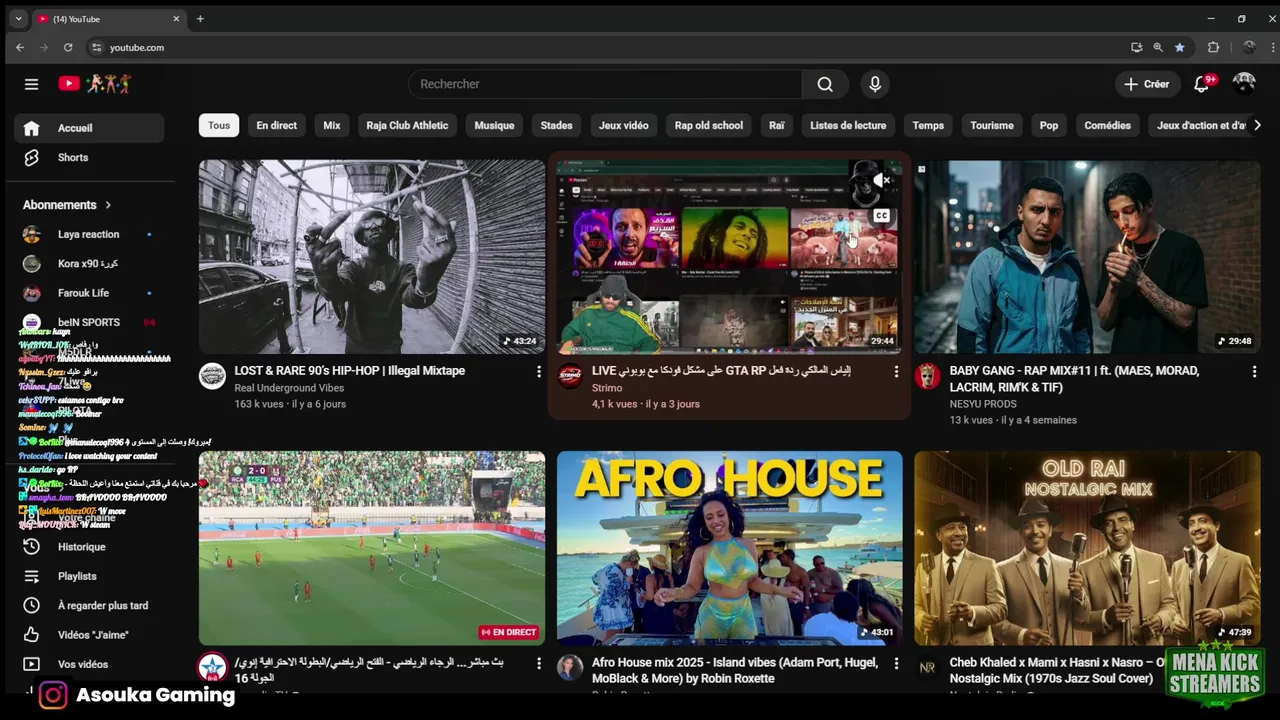Open a new browser tab
Screen dimensions: 1280x720
coord(200,19)
